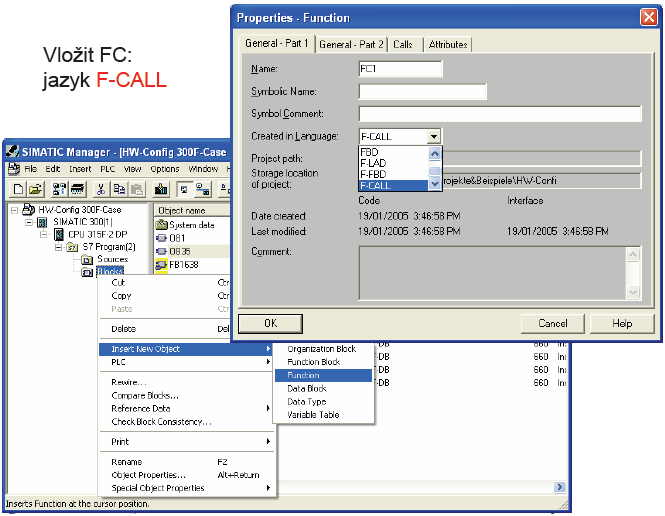Screen dimensions: 665x516
Task: Open the Edit menu
Action: point(53,169)
